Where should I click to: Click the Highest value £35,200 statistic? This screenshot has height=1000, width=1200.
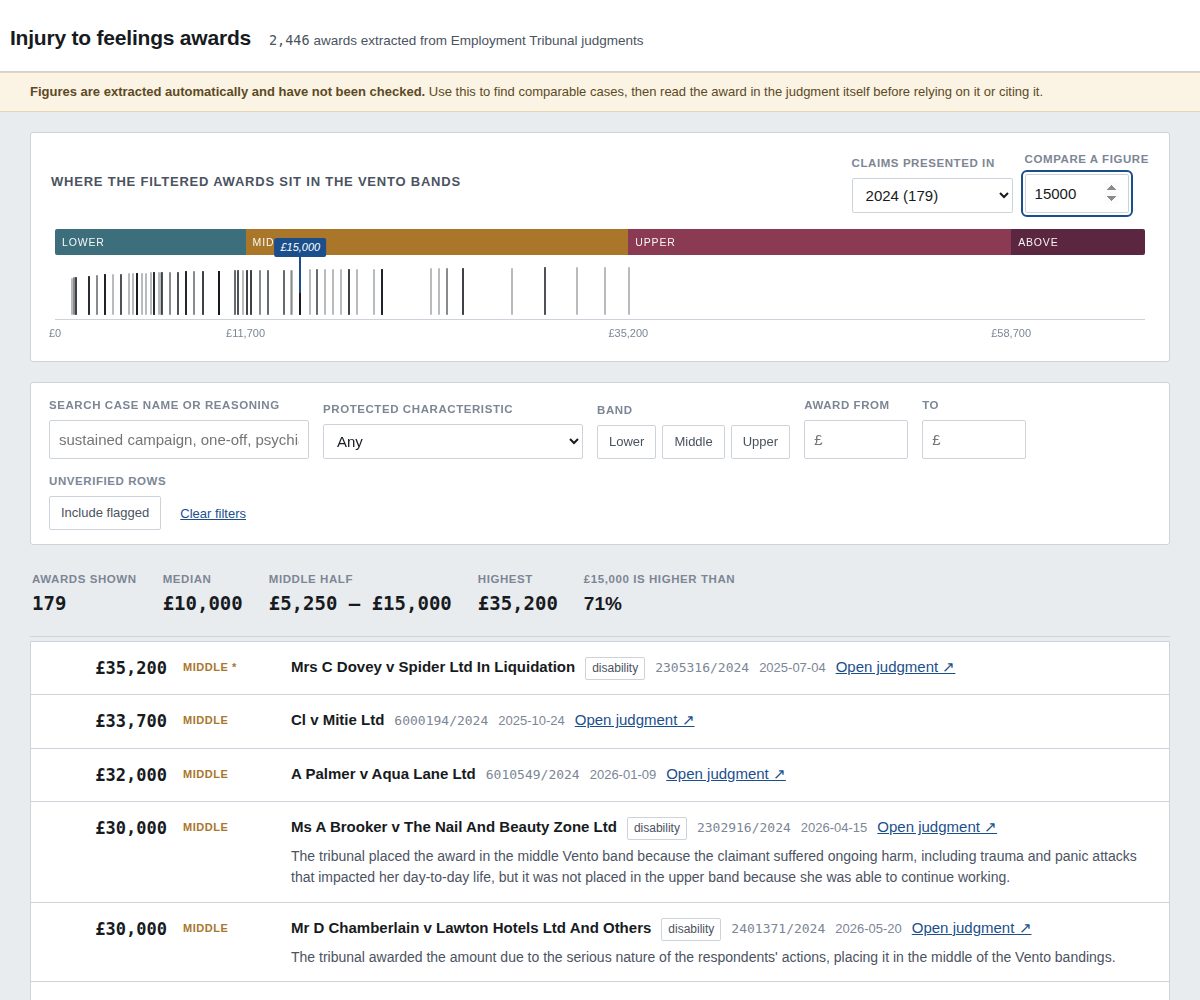[x=518, y=603]
